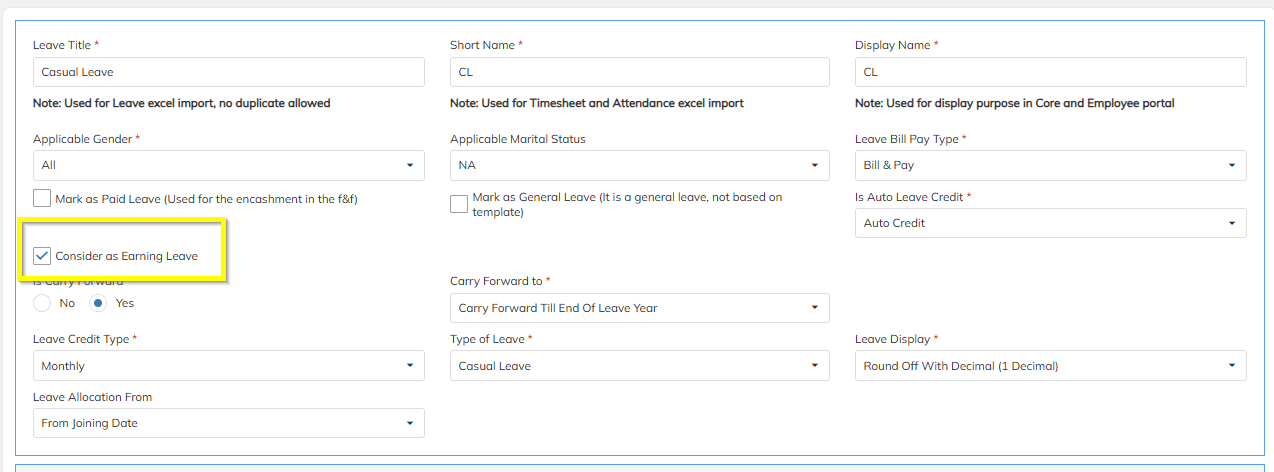The width and height of the screenshot is (1274, 472).
Task: Check the Mark as Paid Leave checkbox
Action: pos(42,198)
